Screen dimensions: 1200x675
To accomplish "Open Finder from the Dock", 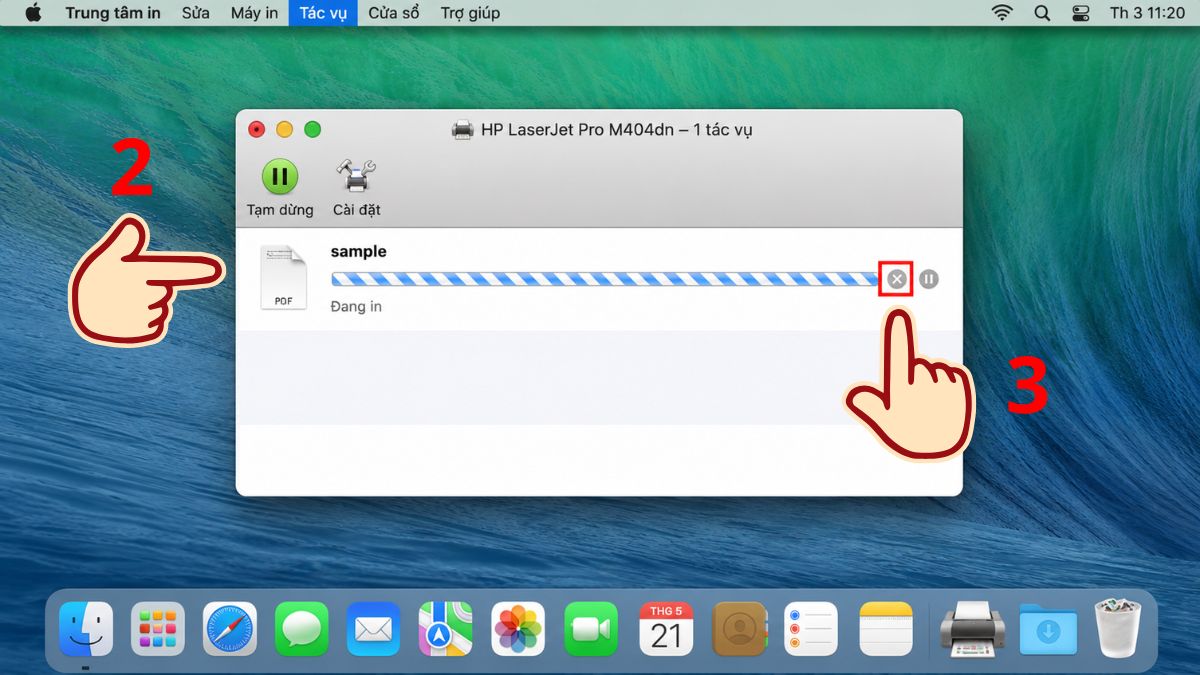I will pyautogui.click(x=86, y=629).
